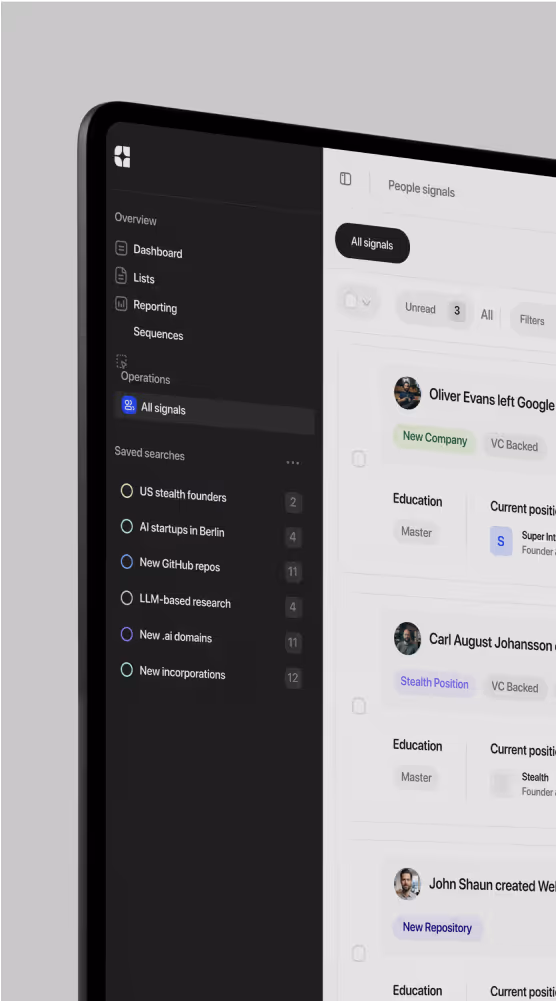Click the New Repository tag
The height and width of the screenshot is (1001, 556).
click(x=437, y=928)
